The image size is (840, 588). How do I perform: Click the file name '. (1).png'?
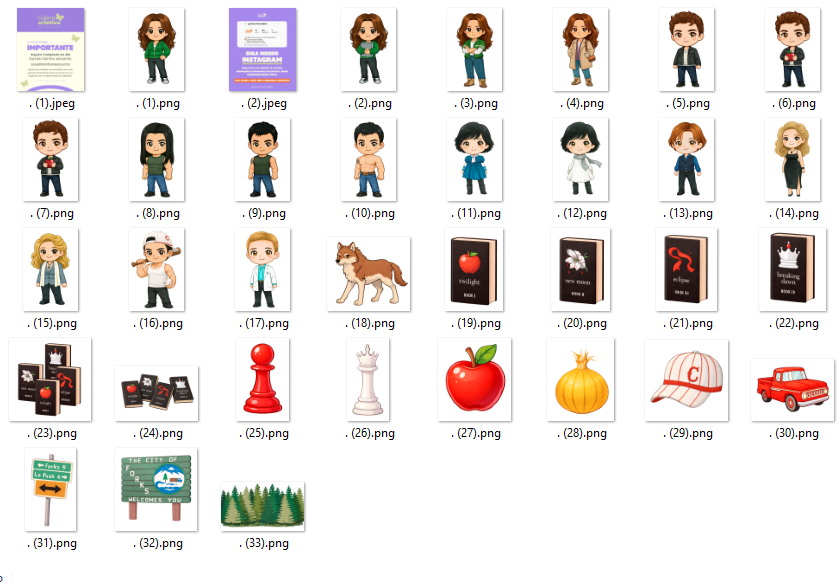pyautogui.click(x=158, y=103)
